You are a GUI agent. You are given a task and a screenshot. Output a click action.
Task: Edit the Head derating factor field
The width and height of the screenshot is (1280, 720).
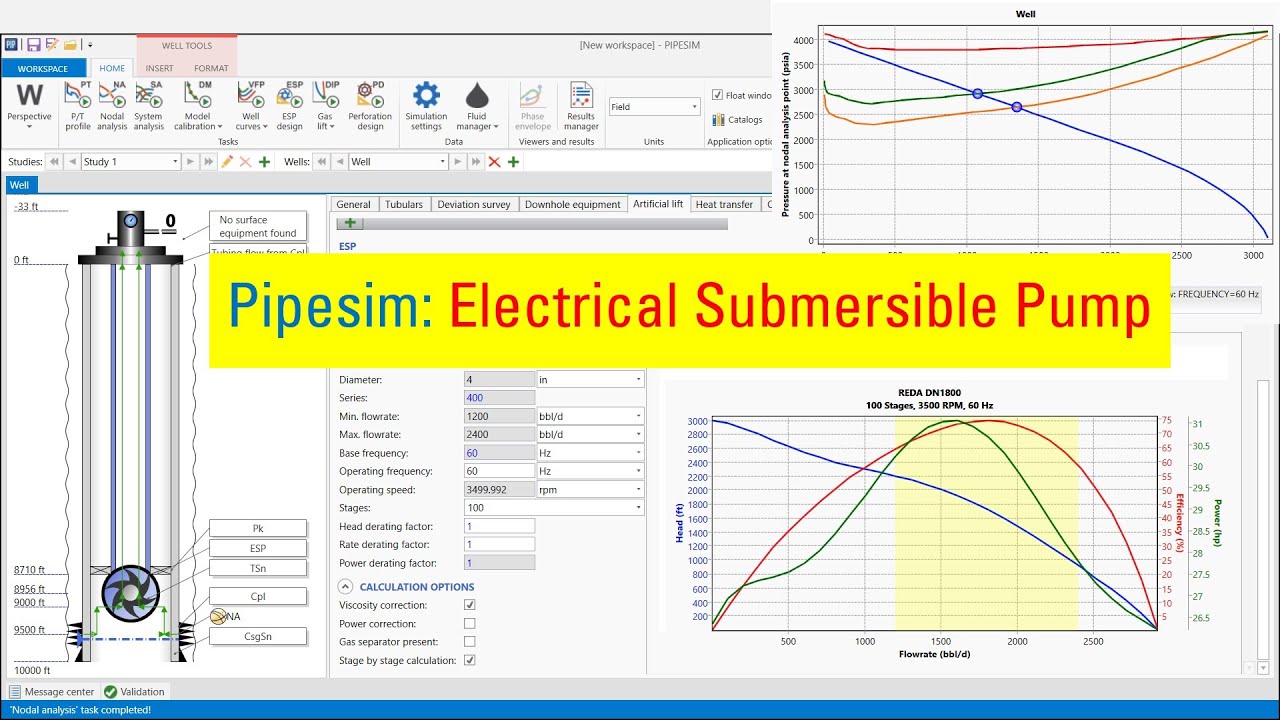tap(499, 526)
